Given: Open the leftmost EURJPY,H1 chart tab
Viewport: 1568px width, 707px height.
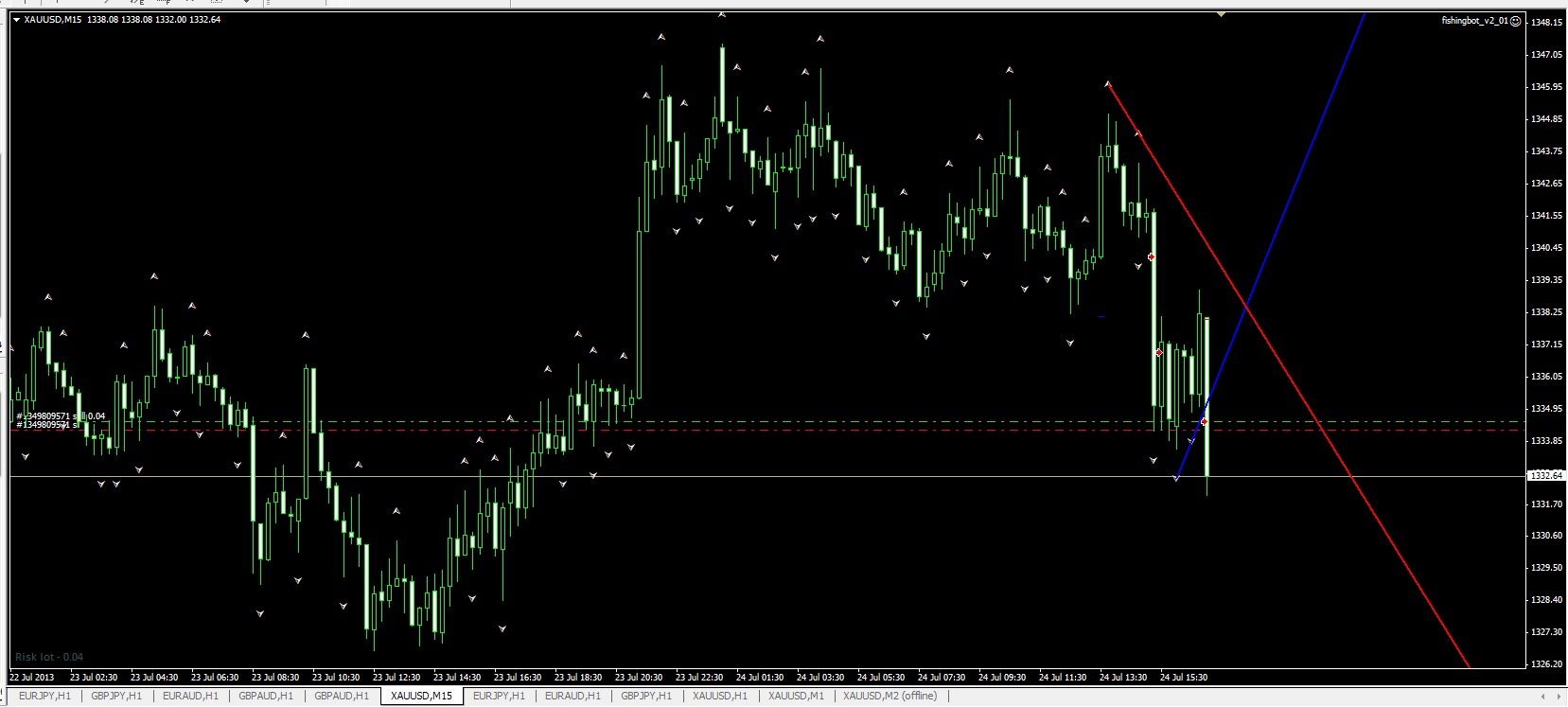Looking at the screenshot, I should (x=44, y=696).
